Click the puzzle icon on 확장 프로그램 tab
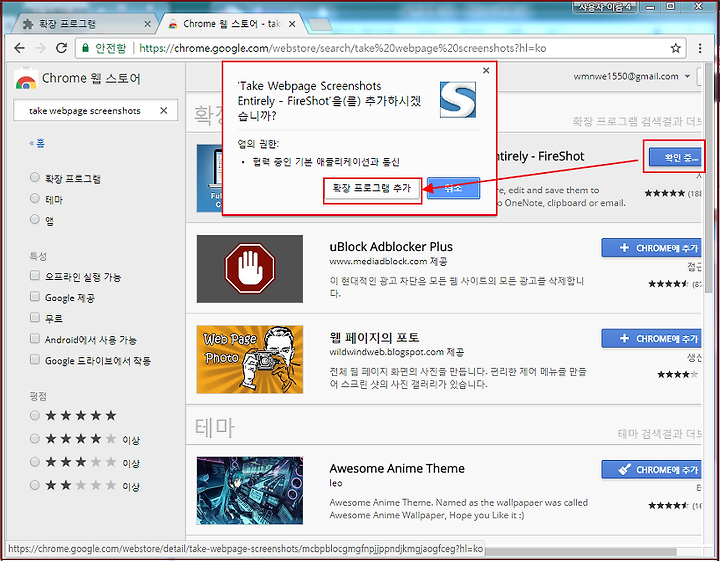 click(x=28, y=24)
